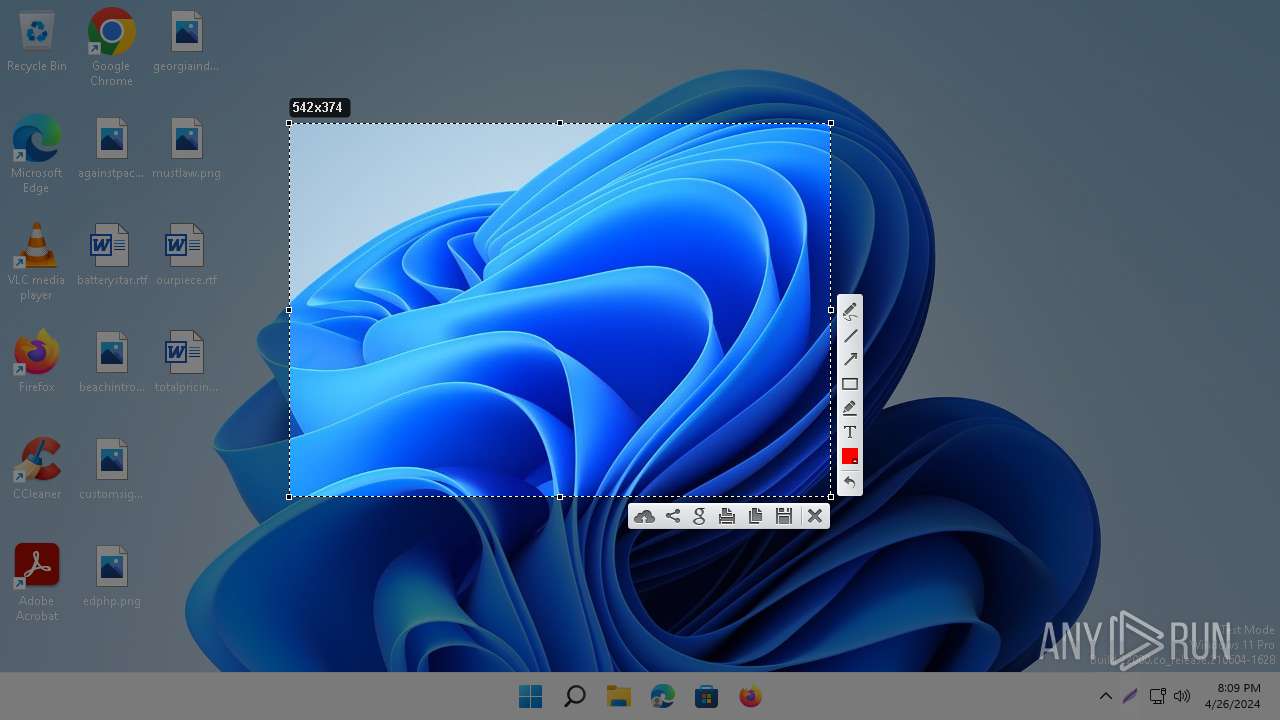Open the volume control tray icon
The image size is (1280, 720).
click(x=1182, y=696)
